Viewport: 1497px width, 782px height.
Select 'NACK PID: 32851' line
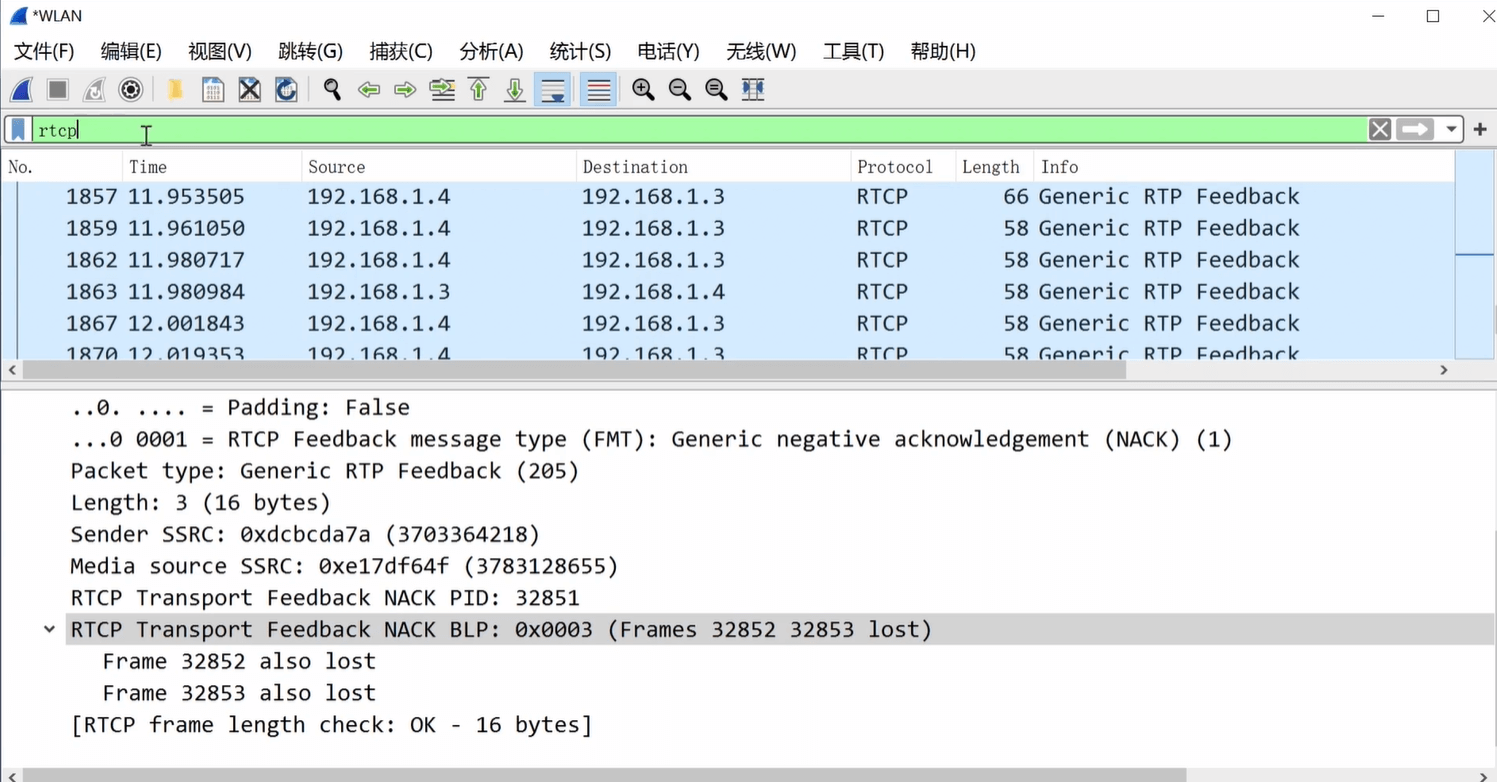[x=325, y=598]
